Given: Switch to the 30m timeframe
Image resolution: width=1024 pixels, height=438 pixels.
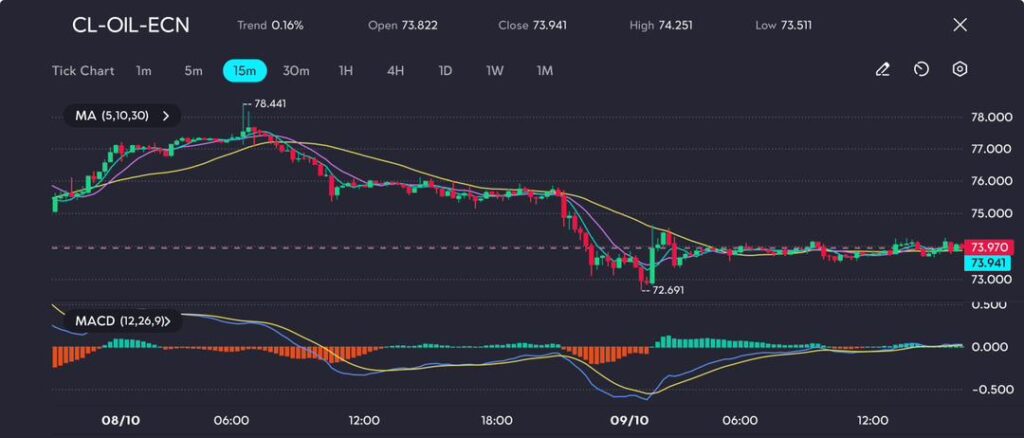Looking at the screenshot, I should tap(296, 71).
